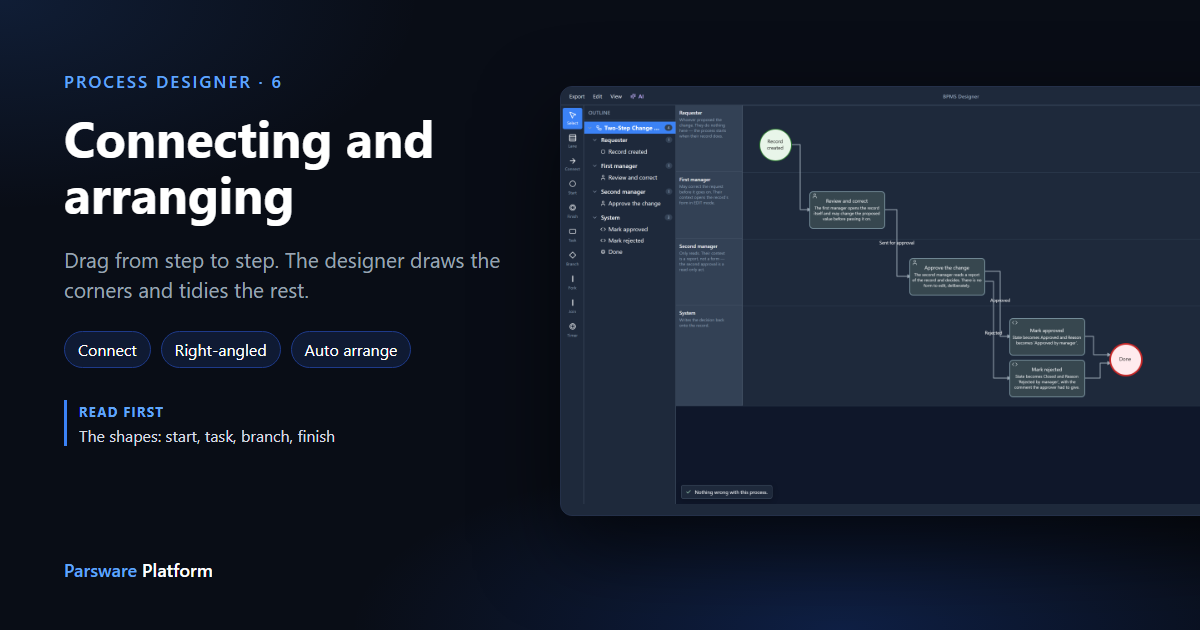
Task: Open the View menu
Action: 616,96
